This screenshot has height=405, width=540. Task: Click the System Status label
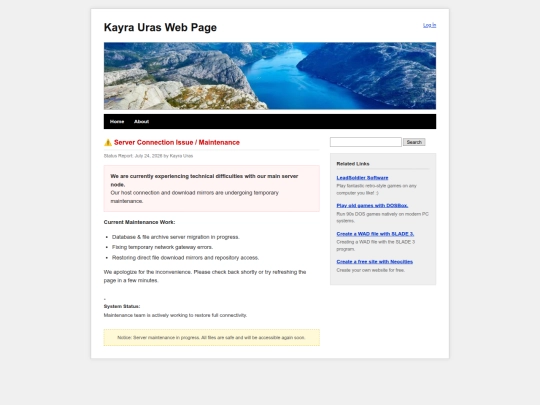pos(122,306)
